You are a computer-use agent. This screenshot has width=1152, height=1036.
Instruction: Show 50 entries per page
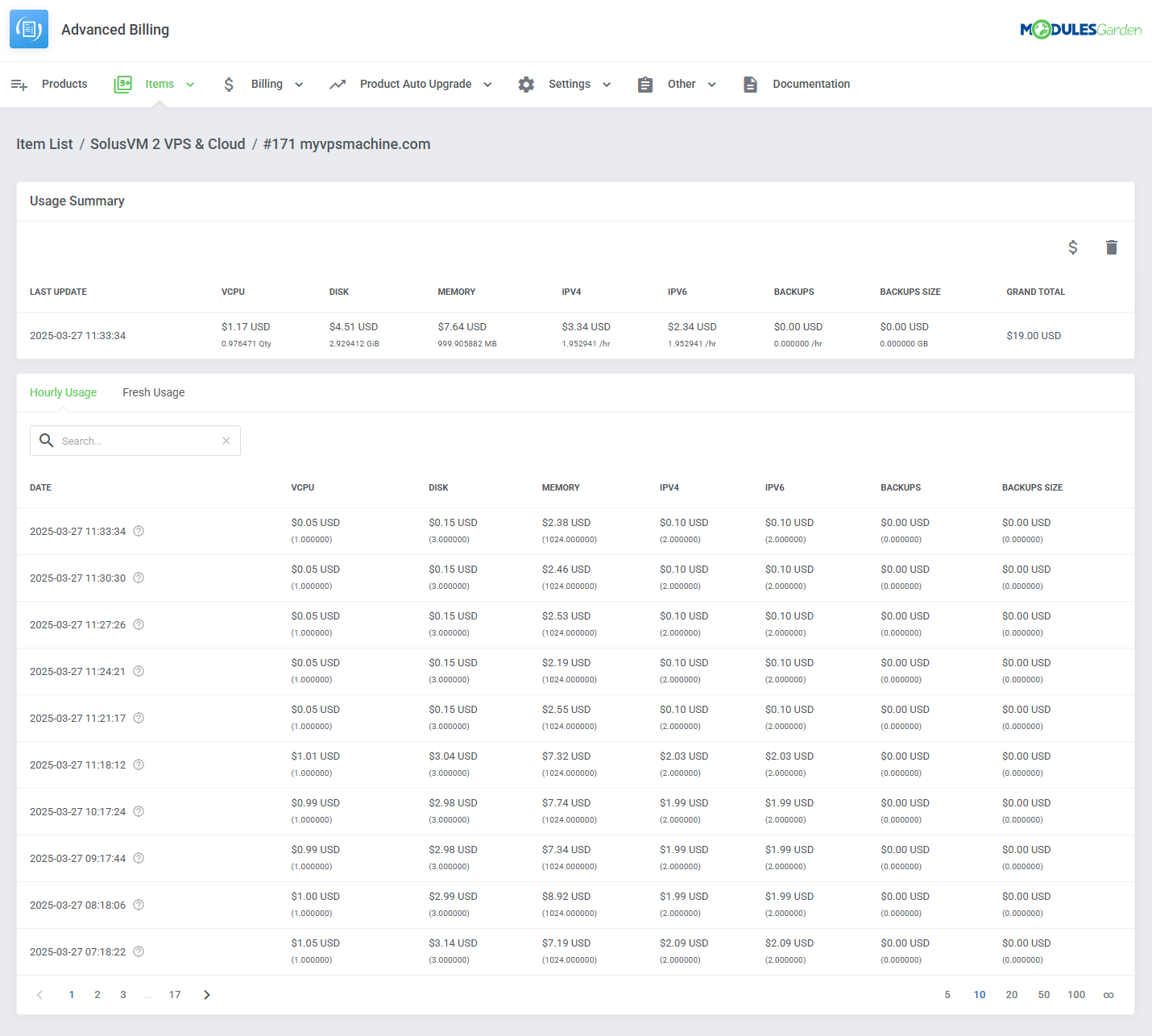[1043, 995]
